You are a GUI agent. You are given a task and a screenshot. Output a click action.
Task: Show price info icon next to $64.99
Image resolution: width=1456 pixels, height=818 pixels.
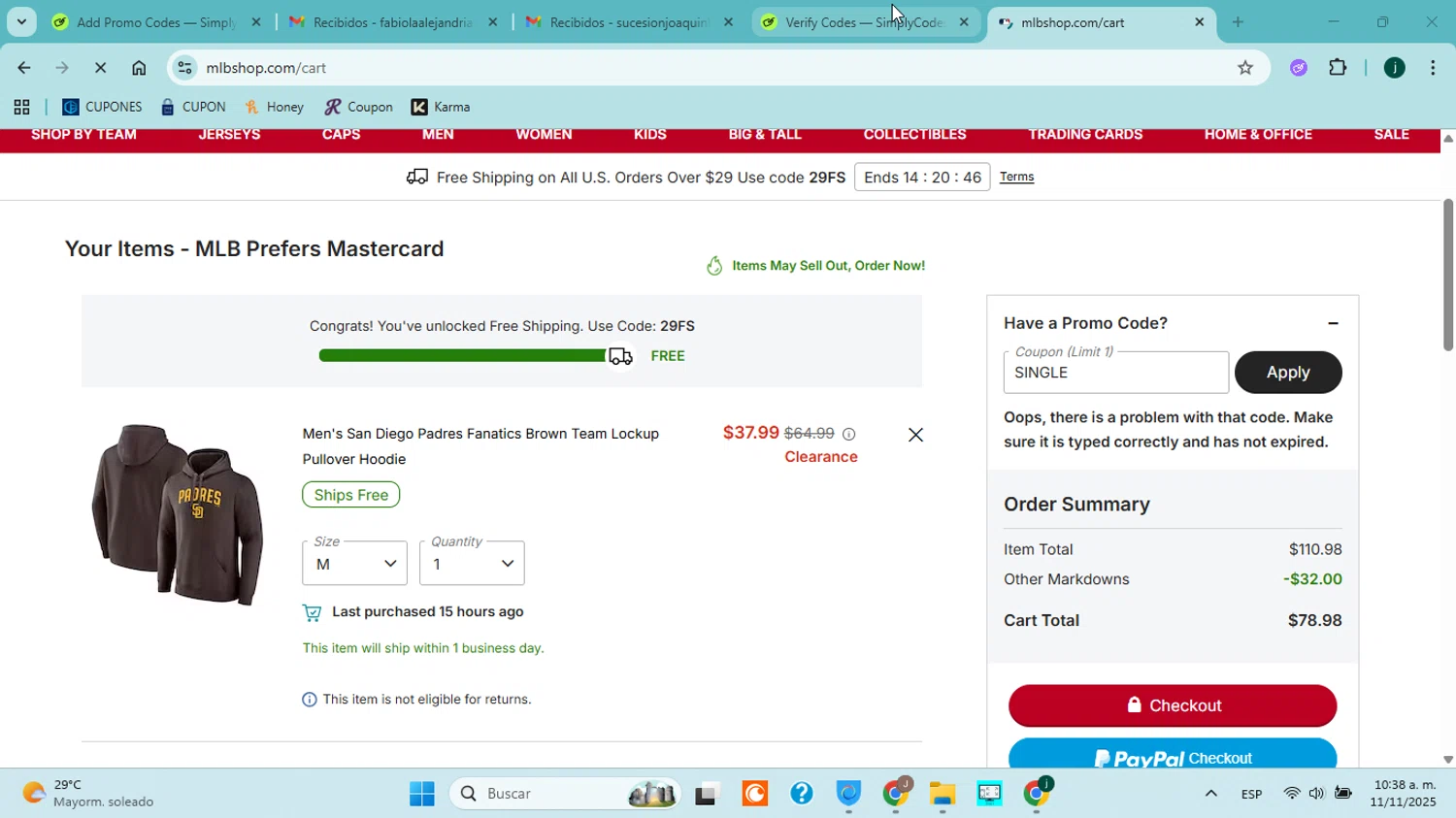[x=848, y=434]
